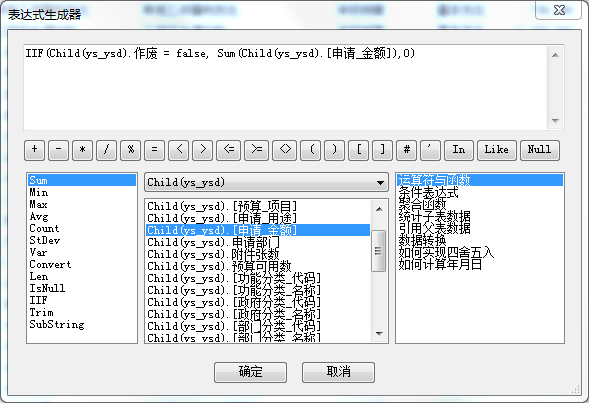
Task: Insert the multiplication asterisk operator
Action: (82, 150)
